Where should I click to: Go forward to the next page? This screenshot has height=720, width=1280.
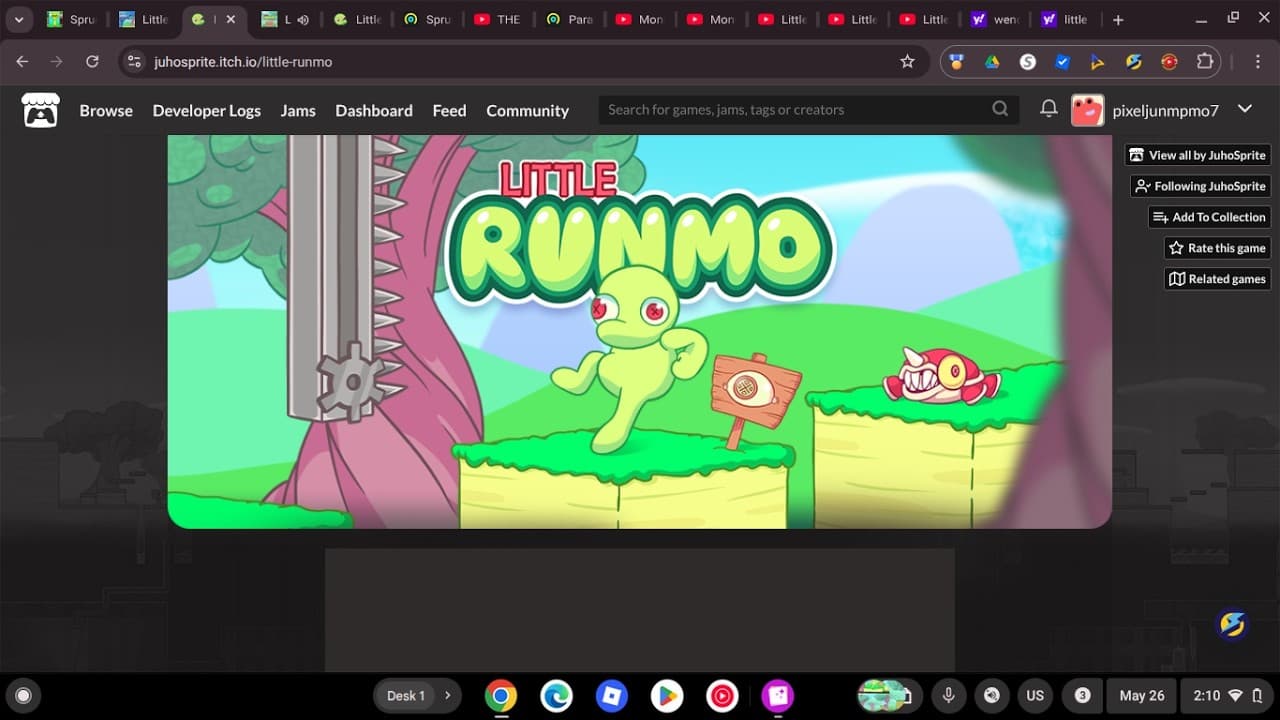point(57,61)
